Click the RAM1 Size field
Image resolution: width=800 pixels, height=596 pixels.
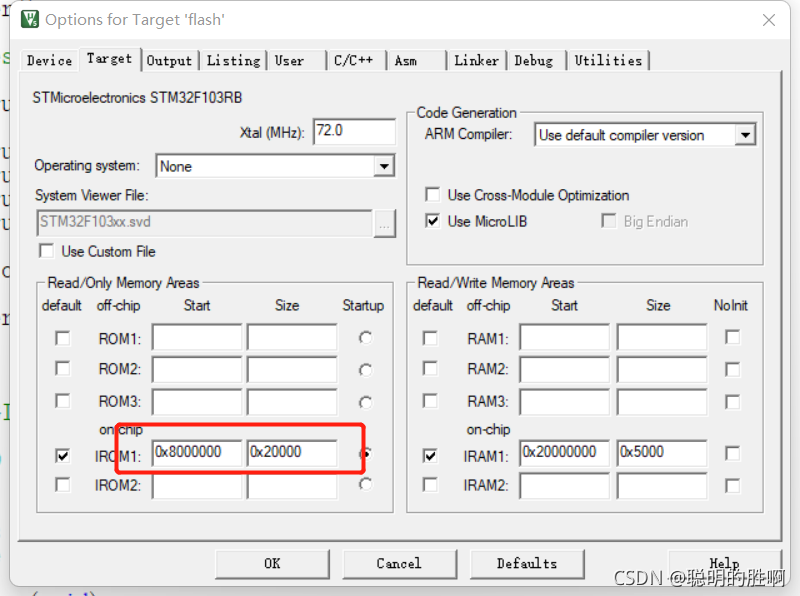point(662,337)
